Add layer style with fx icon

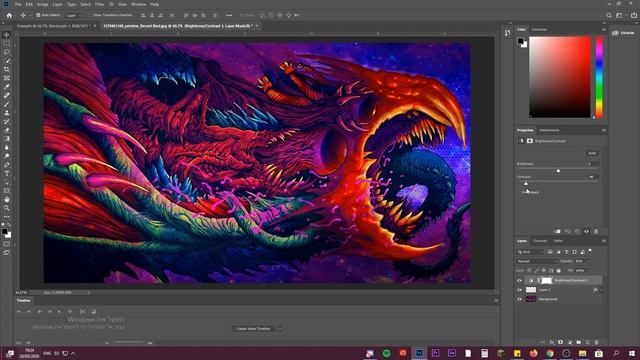click(551, 342)
